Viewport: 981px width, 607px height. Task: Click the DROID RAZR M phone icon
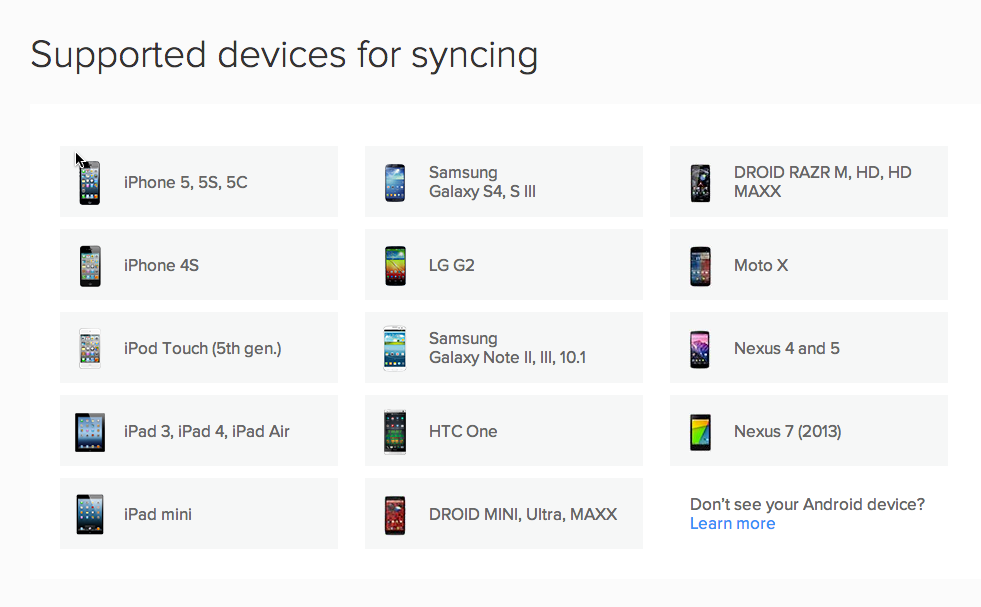point(700,183)
